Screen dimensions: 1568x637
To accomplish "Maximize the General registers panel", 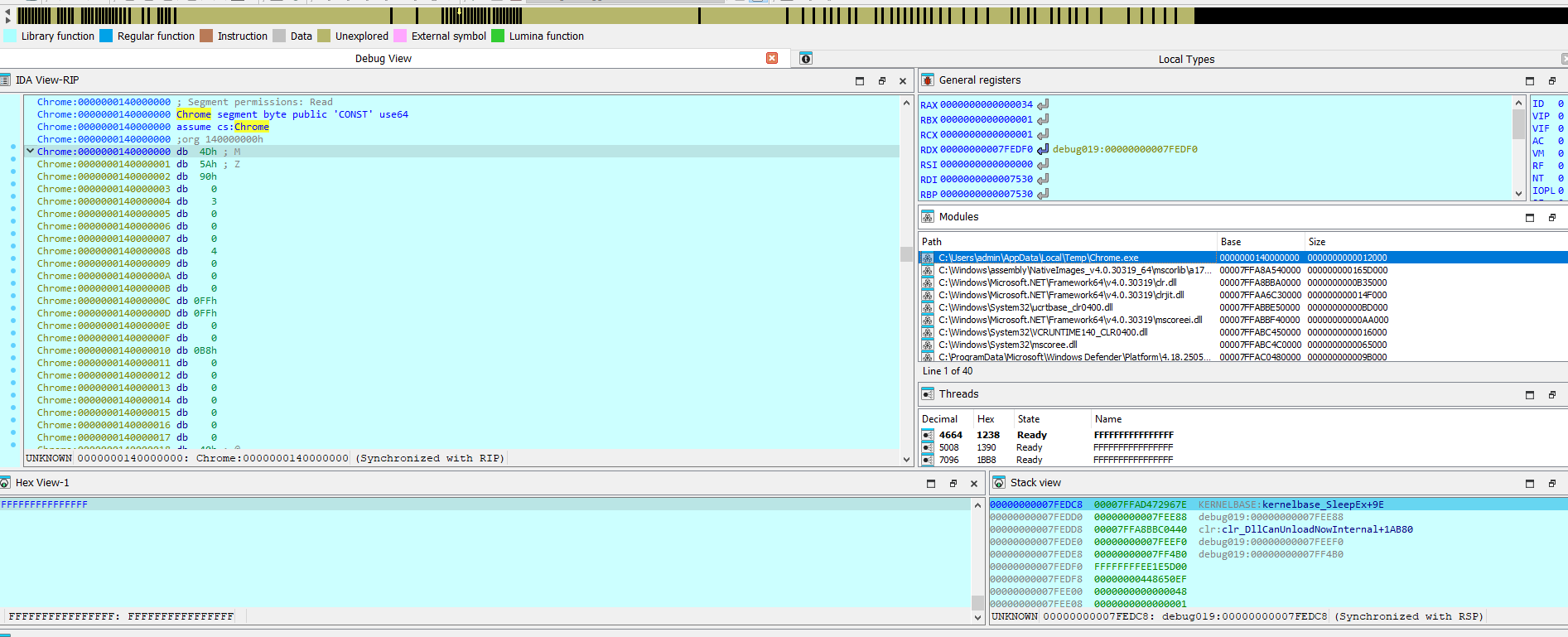I will [x=1530, y=81].
